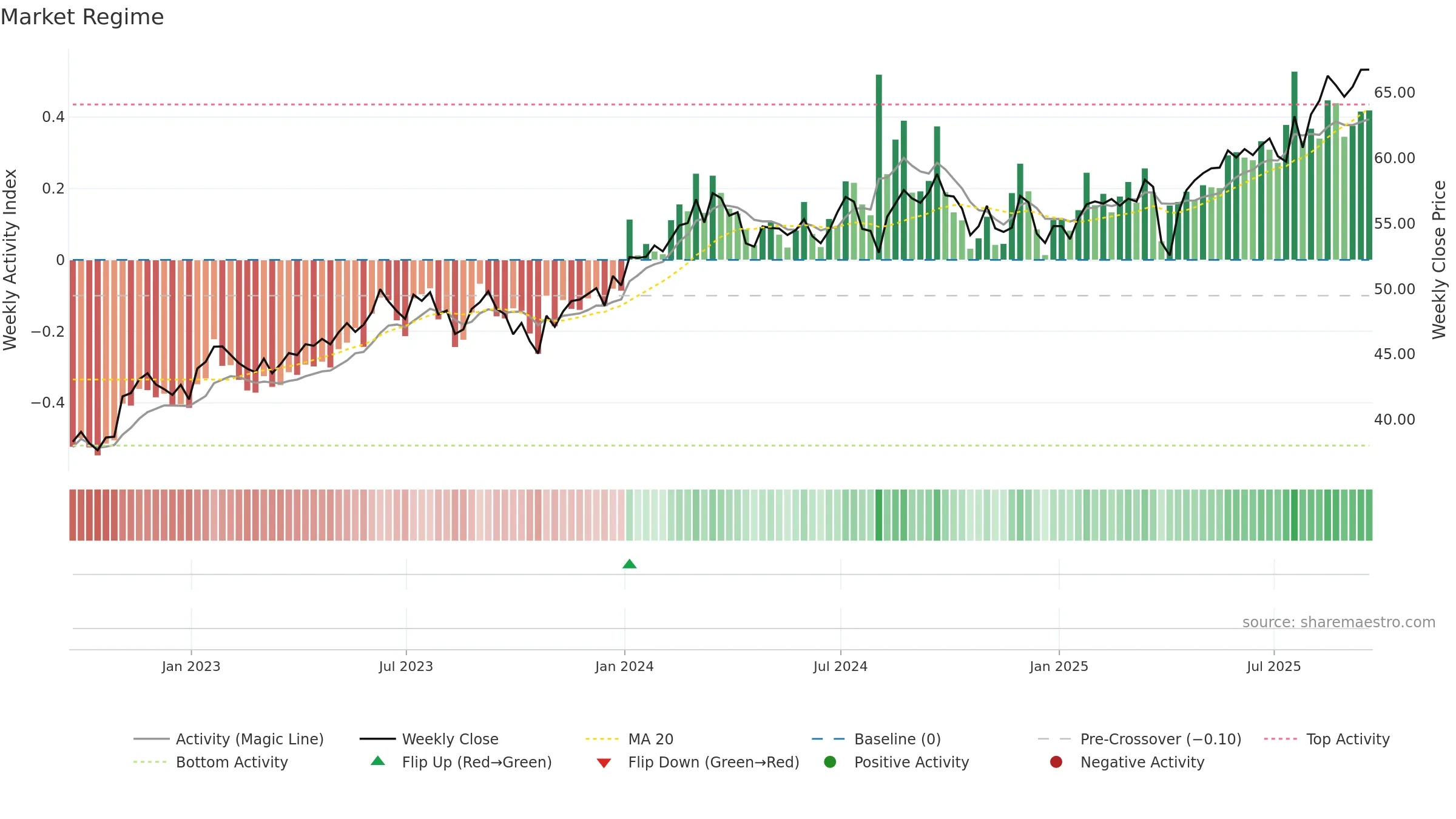Click the 50.00 price axis tick
Image resolution: width=1456 pixels, height=819 pixels.
pyautogui.click(x=1394, y=289)
